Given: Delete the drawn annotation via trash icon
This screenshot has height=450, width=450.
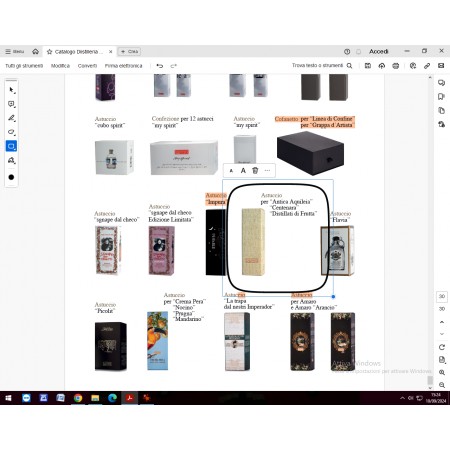Looking at the screenshot, I should point(255,171).
